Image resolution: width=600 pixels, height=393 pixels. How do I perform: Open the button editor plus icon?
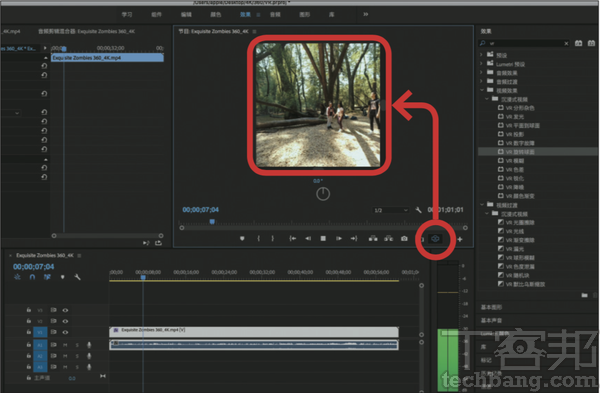pos(460,239)
